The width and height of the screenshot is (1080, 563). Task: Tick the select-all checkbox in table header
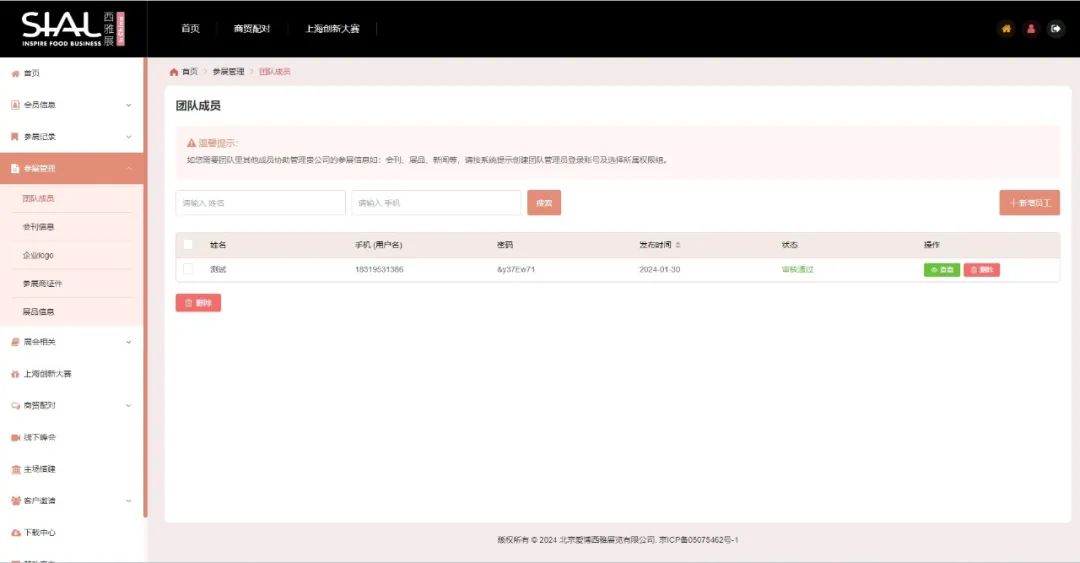188,244
